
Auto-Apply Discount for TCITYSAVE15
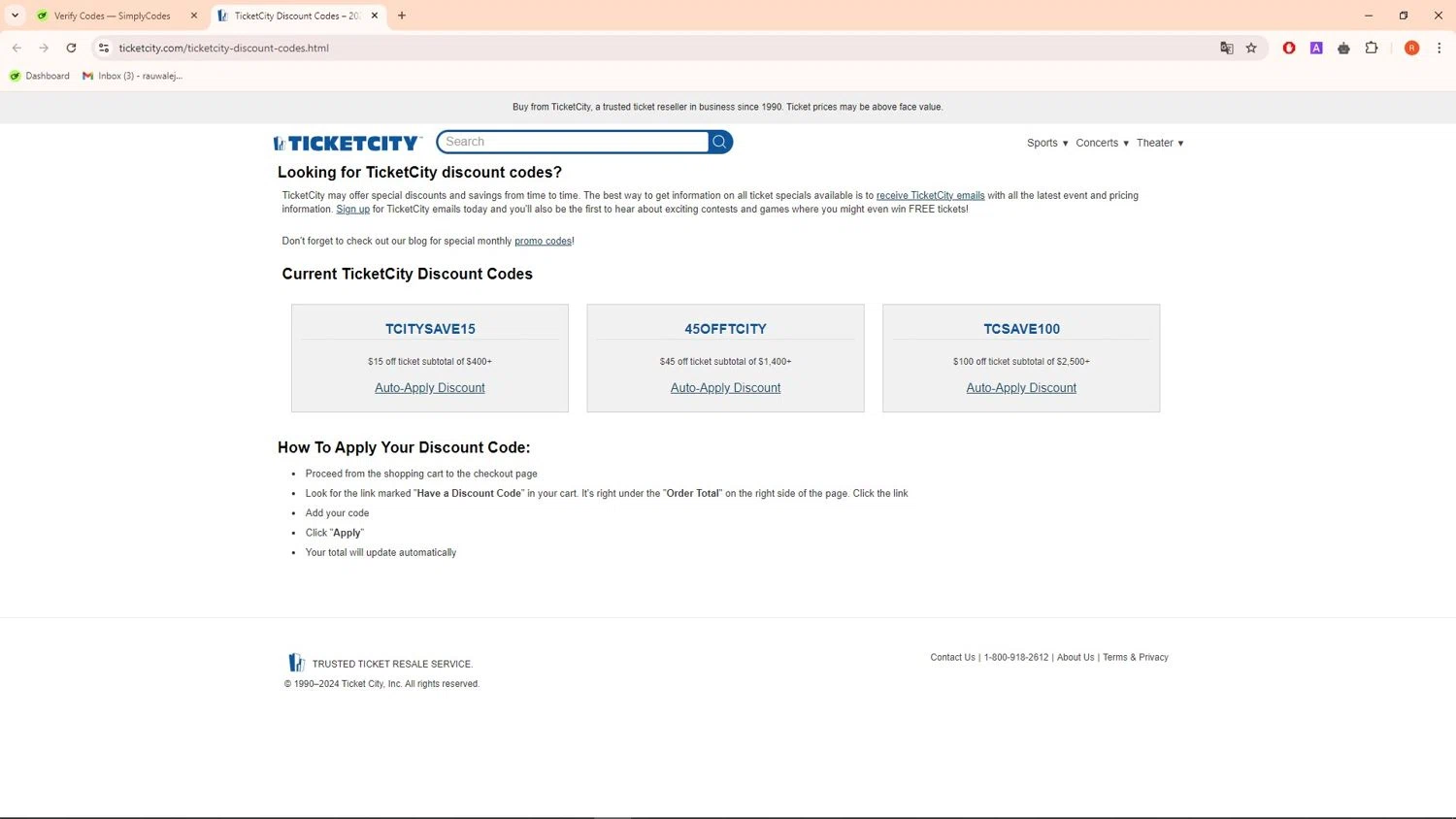click(x=430, y=387)
